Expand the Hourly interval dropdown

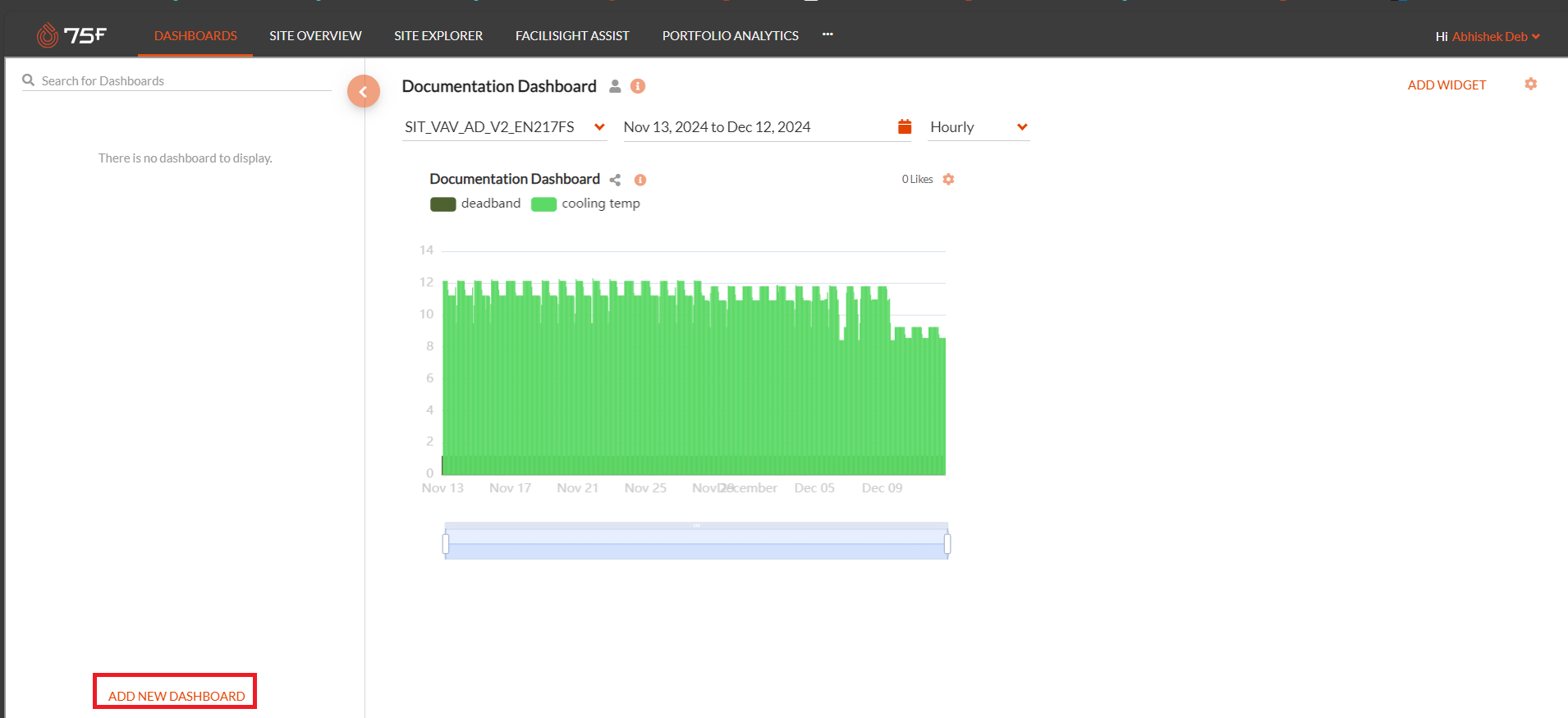pyautogui.click(x=979, y=127)
